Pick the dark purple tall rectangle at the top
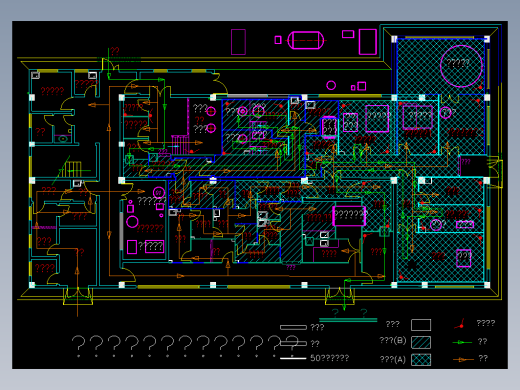 click(x=238, y=42)
